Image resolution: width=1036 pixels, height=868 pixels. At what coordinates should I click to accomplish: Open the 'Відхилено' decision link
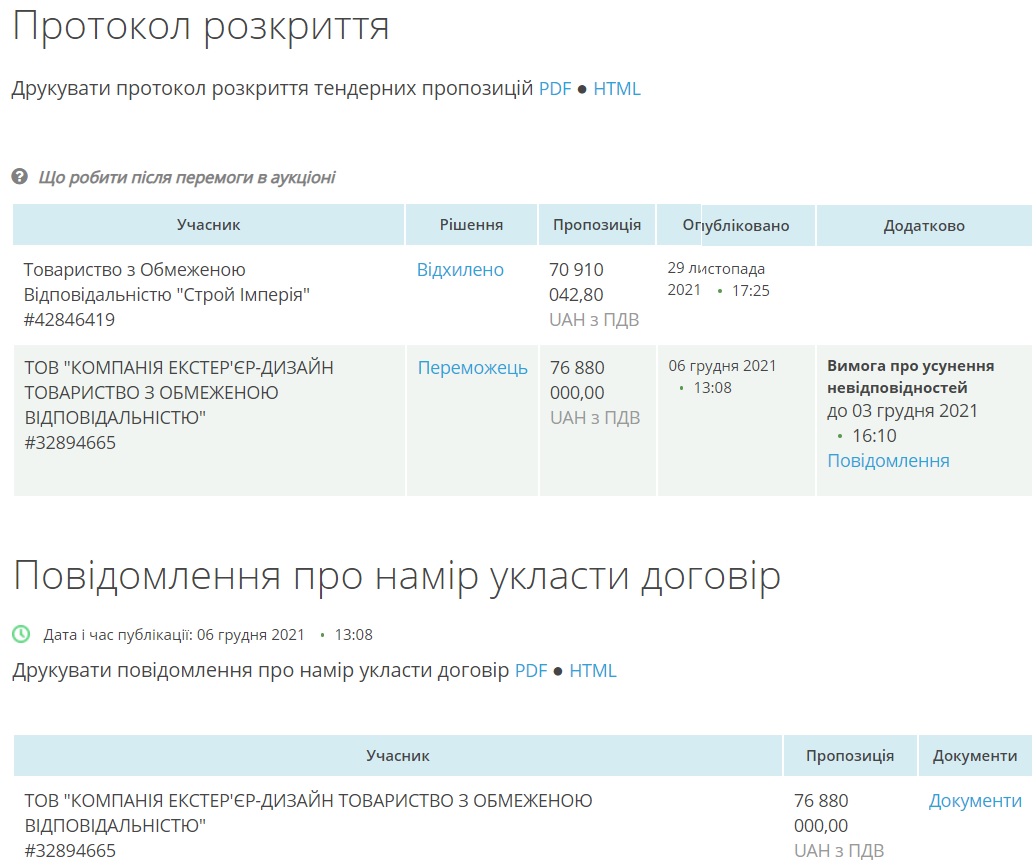[x=460, y=270]
